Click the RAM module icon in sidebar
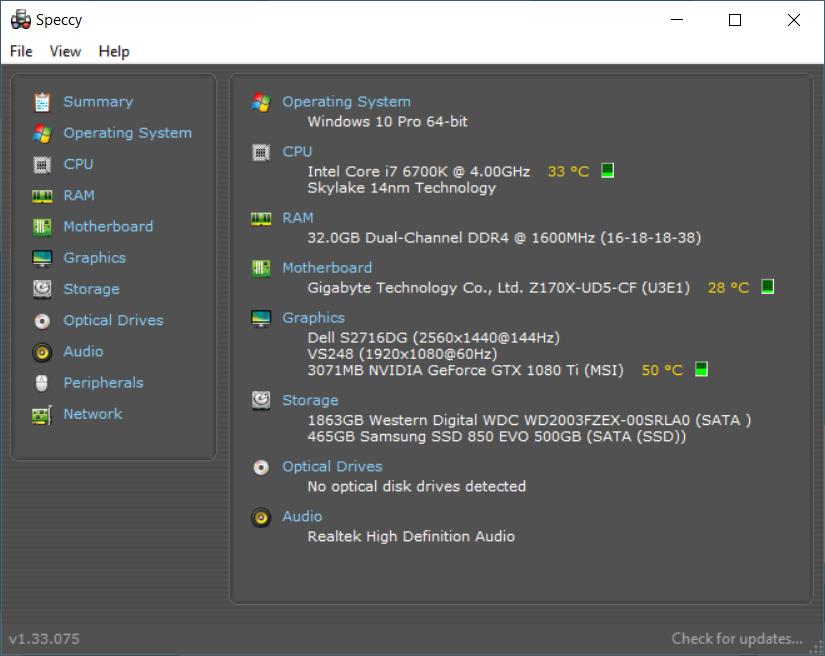The width and height of the screenshot is (825, 656). point(42,196)
